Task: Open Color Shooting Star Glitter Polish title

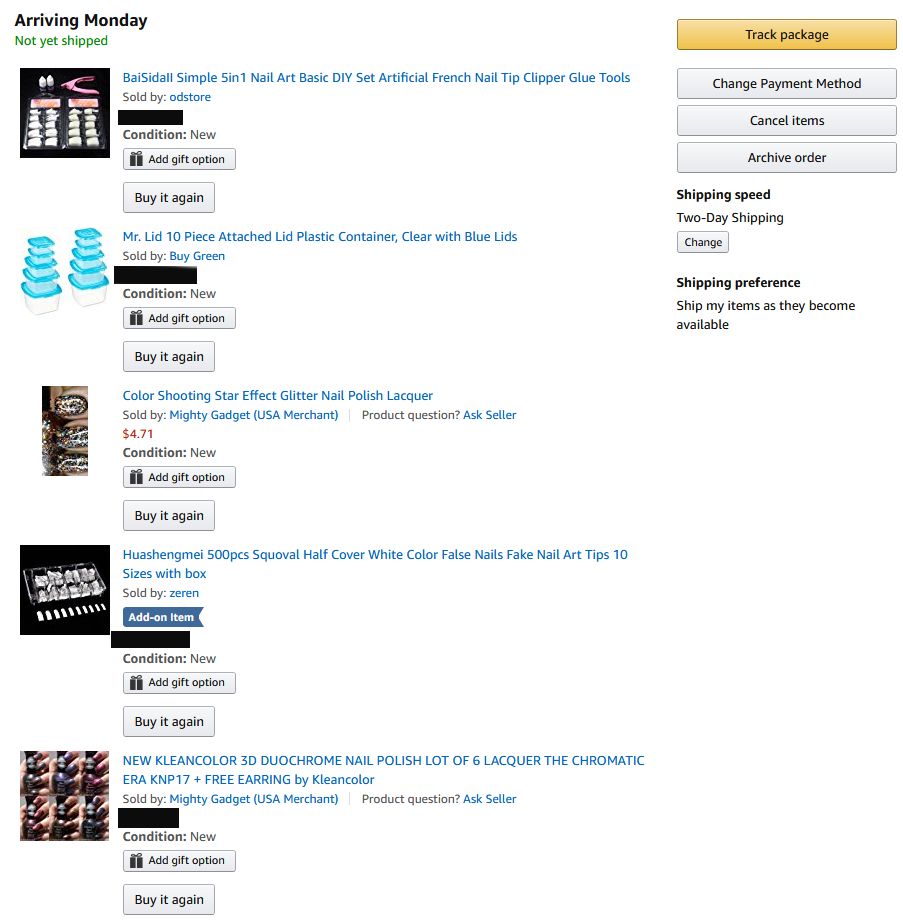Action: pyautogui.click(x=278, y=396)
